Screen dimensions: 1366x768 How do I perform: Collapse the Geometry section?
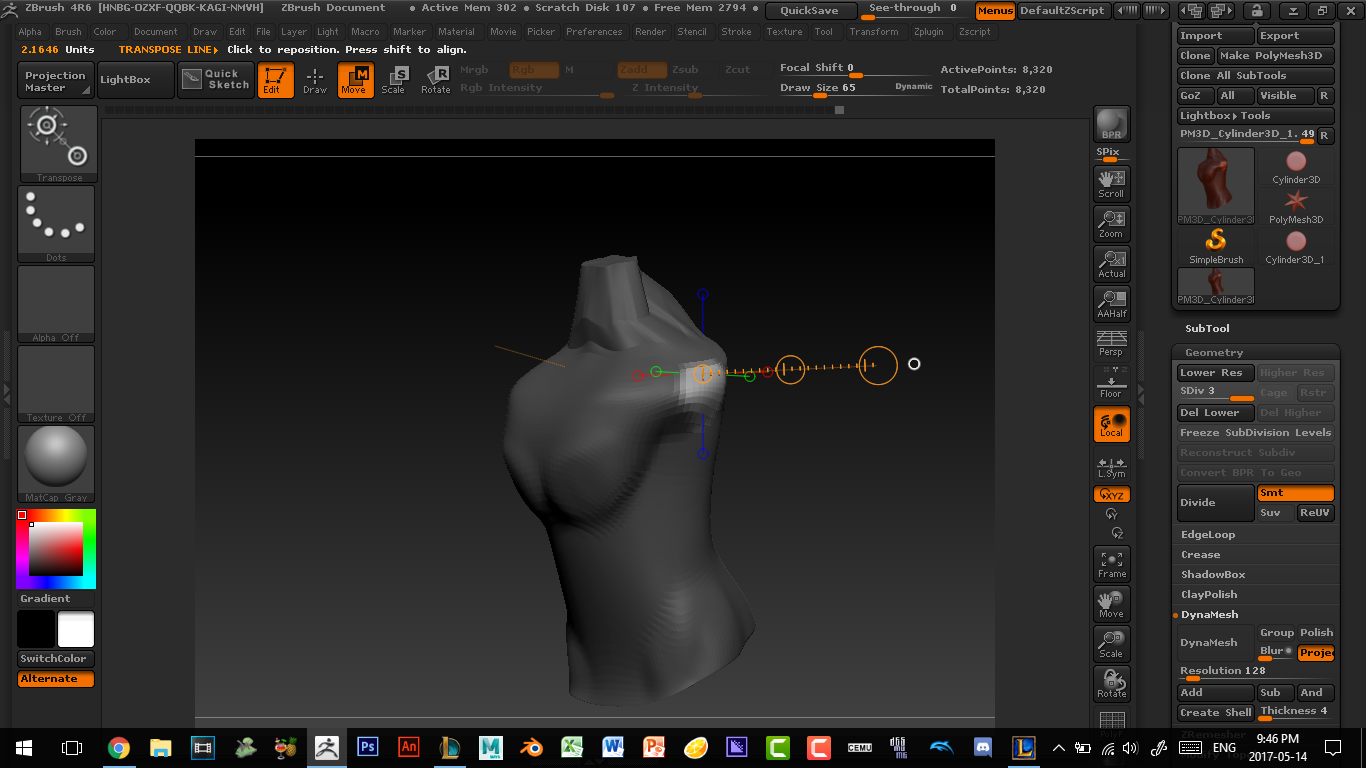coord(1214,353)
